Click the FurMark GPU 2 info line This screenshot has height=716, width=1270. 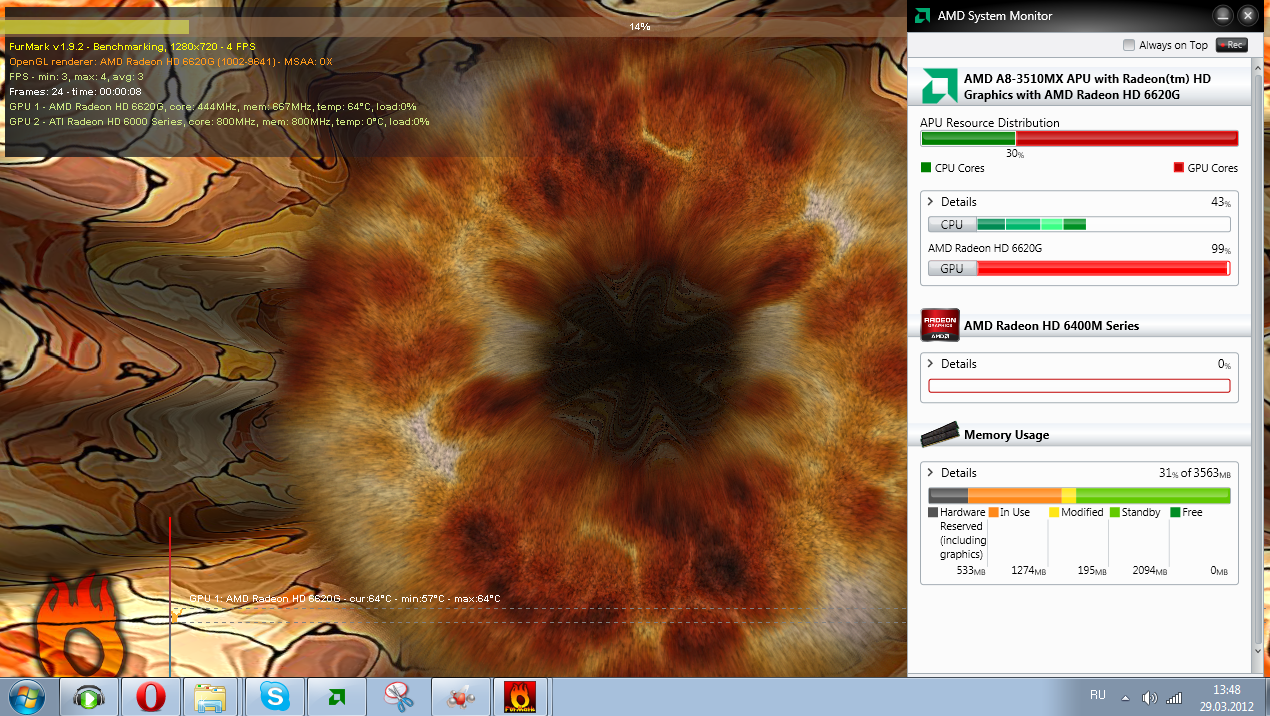pos(219,122)
